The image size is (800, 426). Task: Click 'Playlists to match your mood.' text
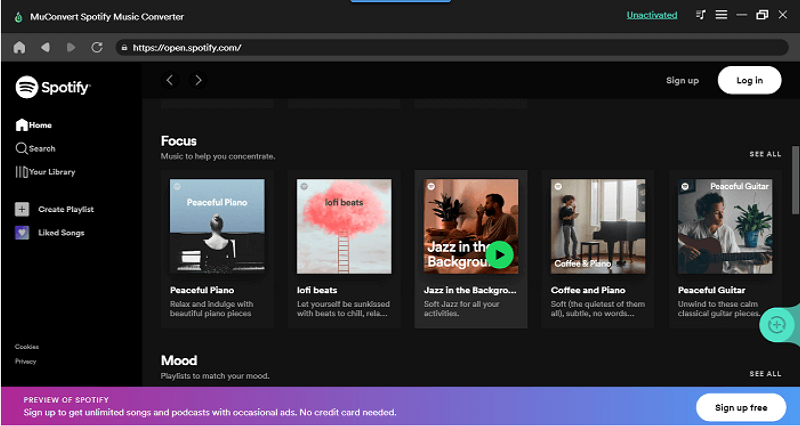[x=215, y=376]
